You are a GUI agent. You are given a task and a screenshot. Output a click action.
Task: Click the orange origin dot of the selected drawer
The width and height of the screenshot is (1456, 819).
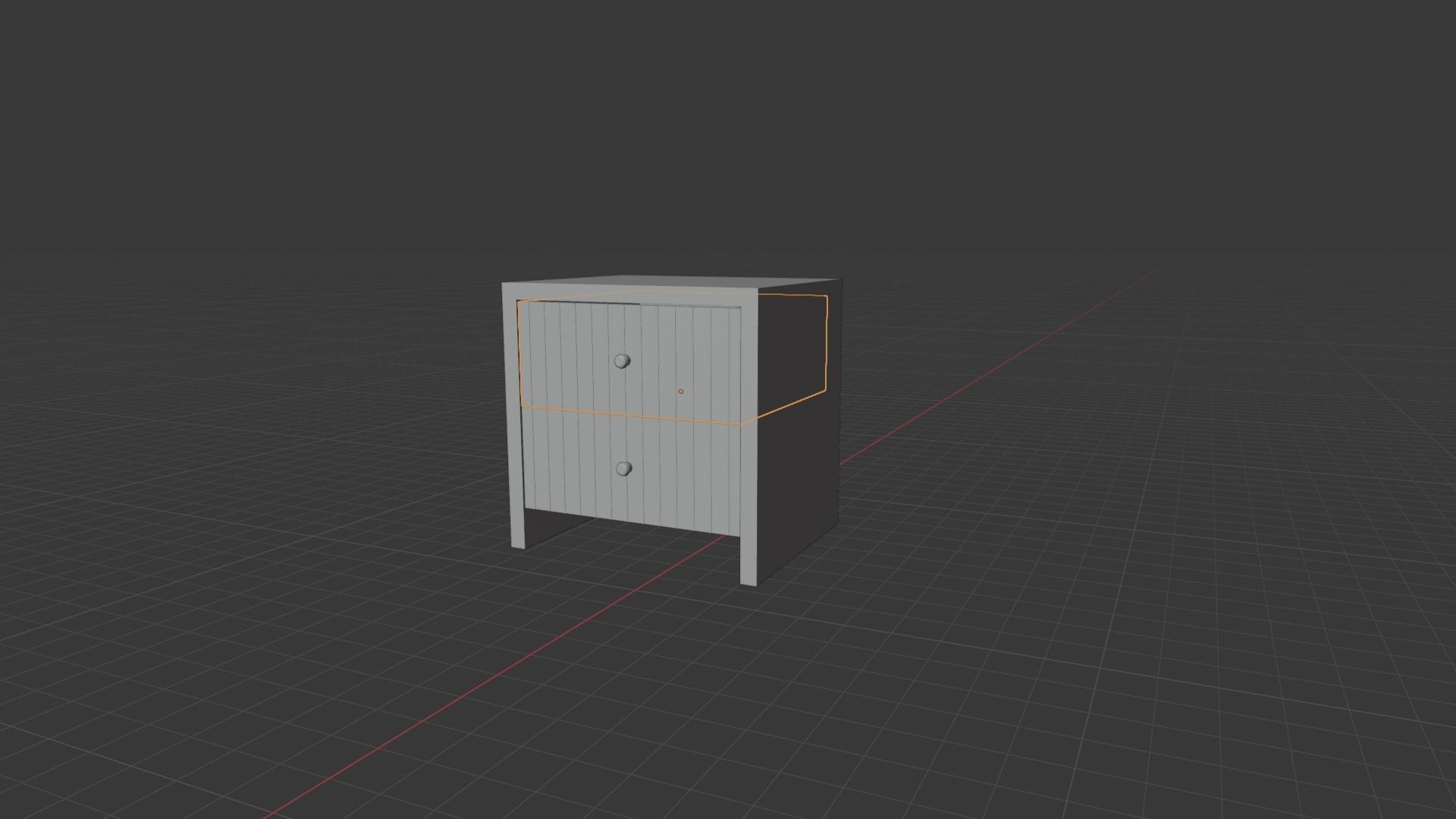pos(681,391)
